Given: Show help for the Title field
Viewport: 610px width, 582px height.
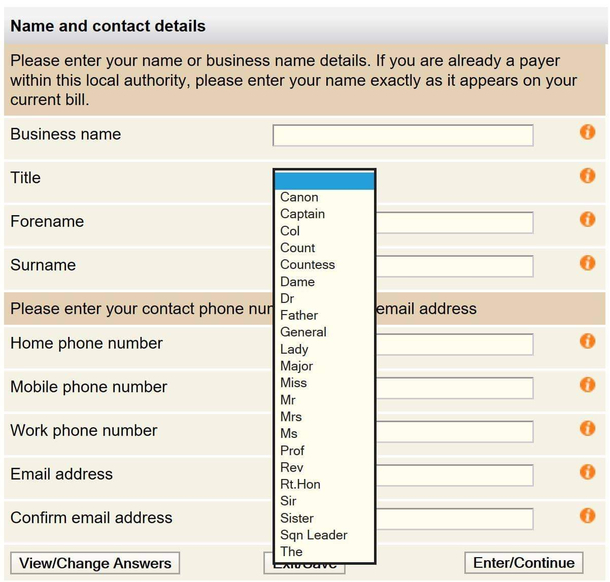Looking at the screenshot, I should click(x=587, y=176).
